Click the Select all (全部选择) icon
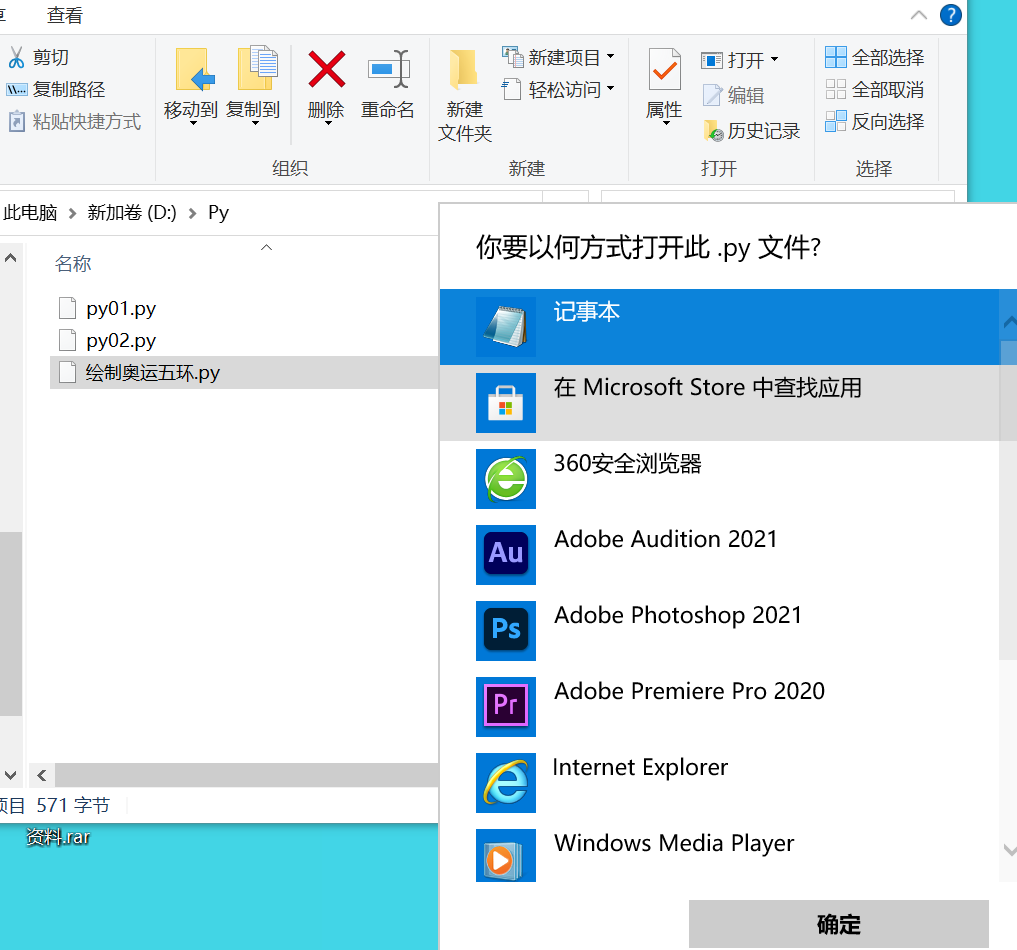Viewport: 1017px width, 950px height. click(x=836, y=57)
